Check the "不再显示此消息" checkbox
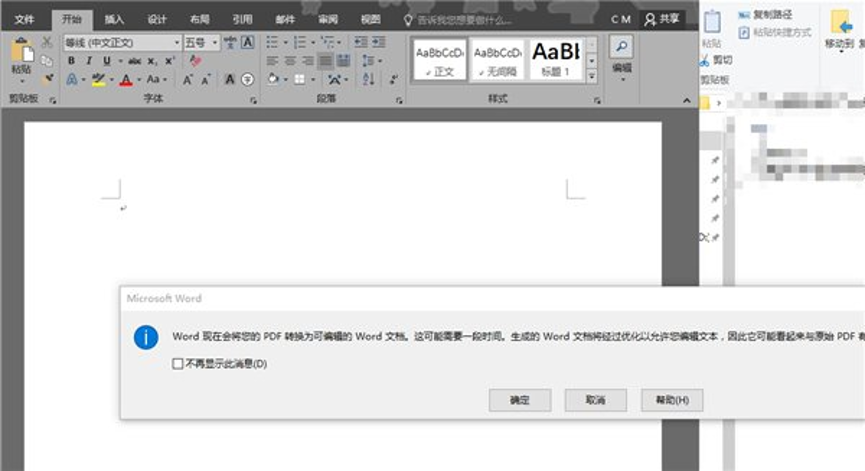865x471 pixels. point(177,364)
